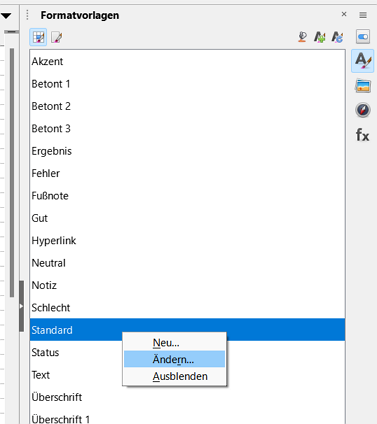This screenshot has width=377, height=424.
Task: Select the Akzent style
Action: [187, 61]
